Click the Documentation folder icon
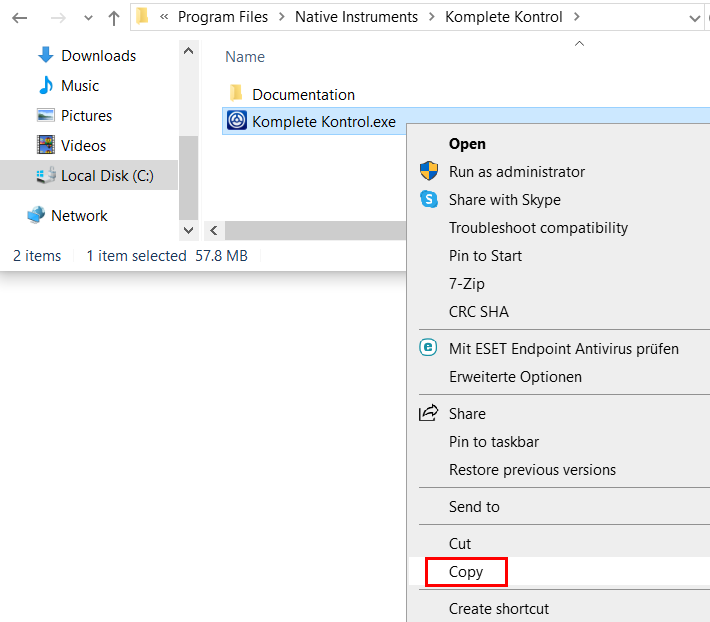 (x=236, y=93)
